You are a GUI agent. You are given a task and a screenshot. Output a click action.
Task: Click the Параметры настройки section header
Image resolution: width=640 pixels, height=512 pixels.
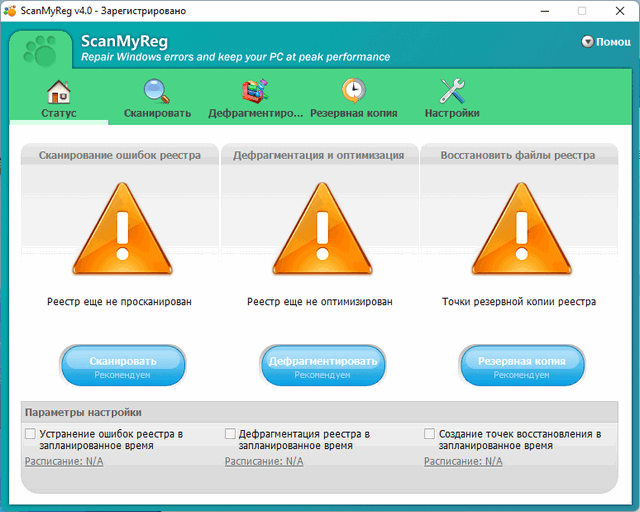click(320, 412)
